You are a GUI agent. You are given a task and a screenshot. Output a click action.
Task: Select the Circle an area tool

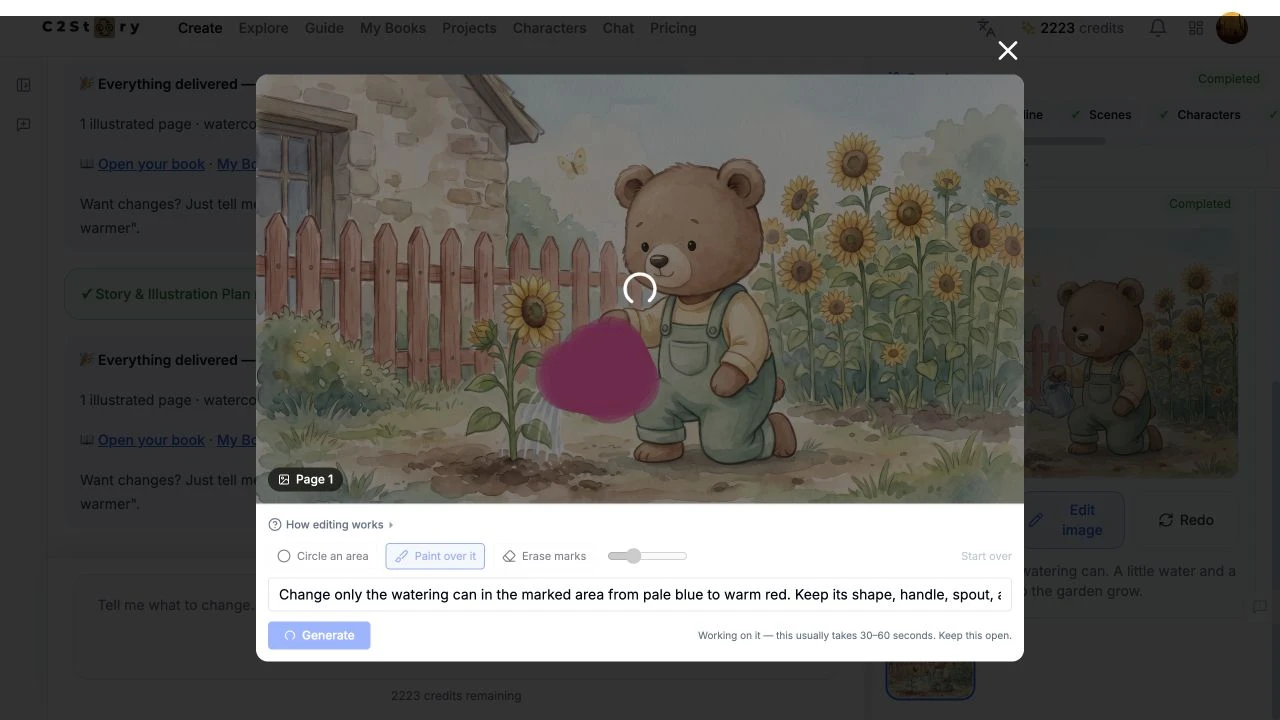(323, 556)
